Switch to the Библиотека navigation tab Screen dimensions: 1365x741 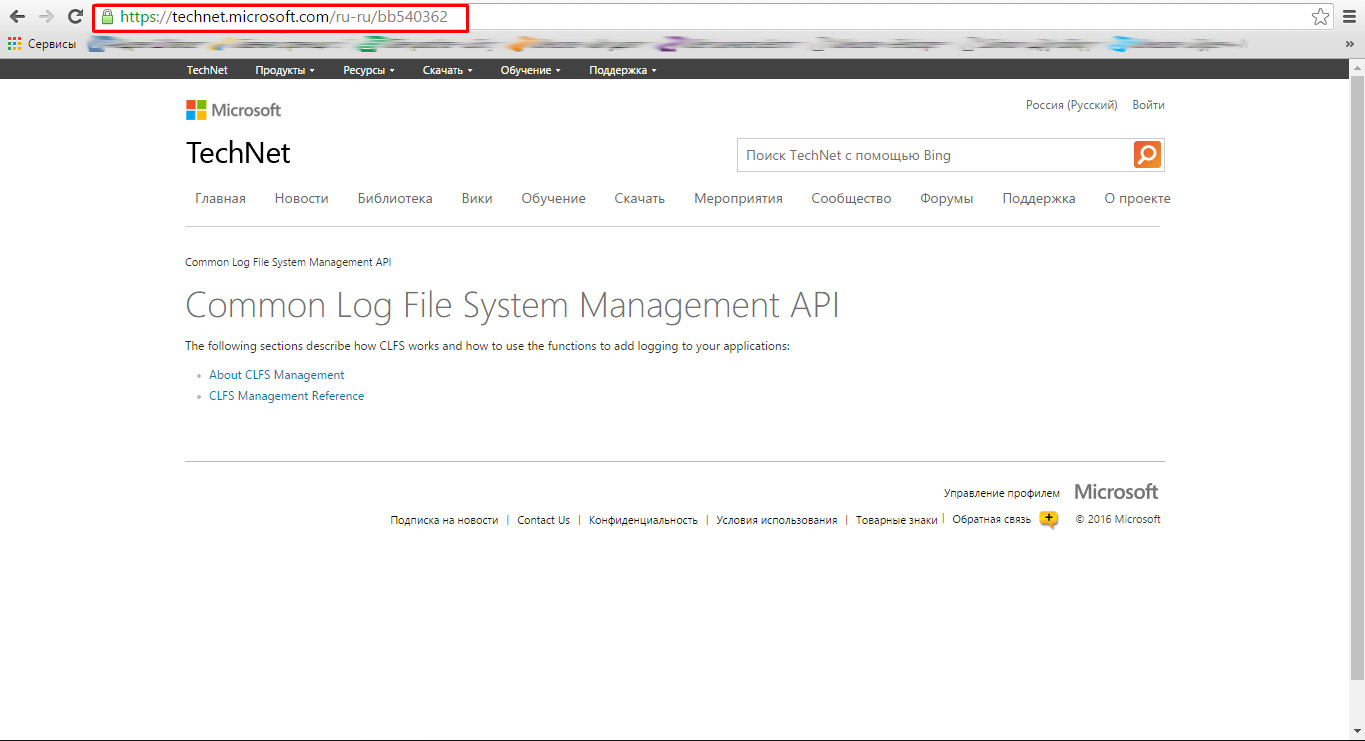395,199
